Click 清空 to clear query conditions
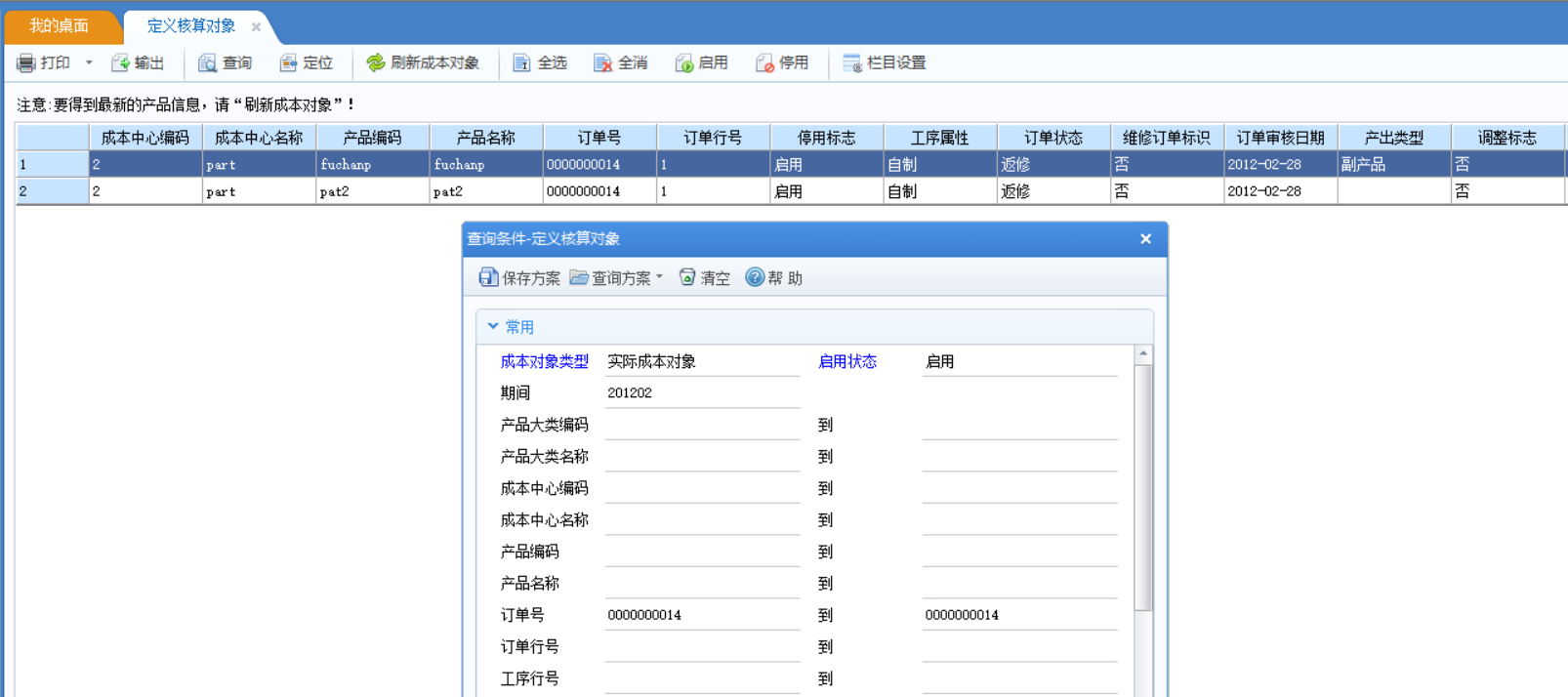 pyautogui.click(x=705, y=278)
